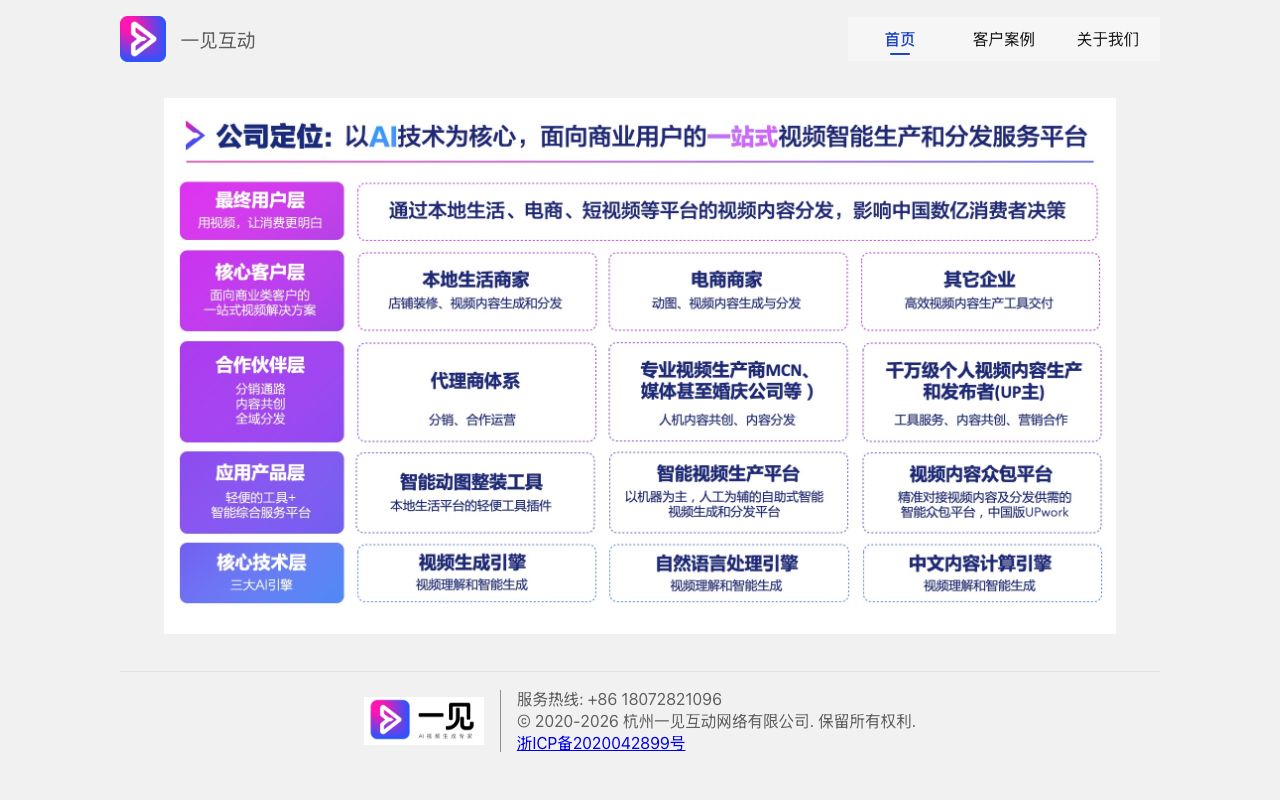Click the 应用产品层 block

click(261, 492)
